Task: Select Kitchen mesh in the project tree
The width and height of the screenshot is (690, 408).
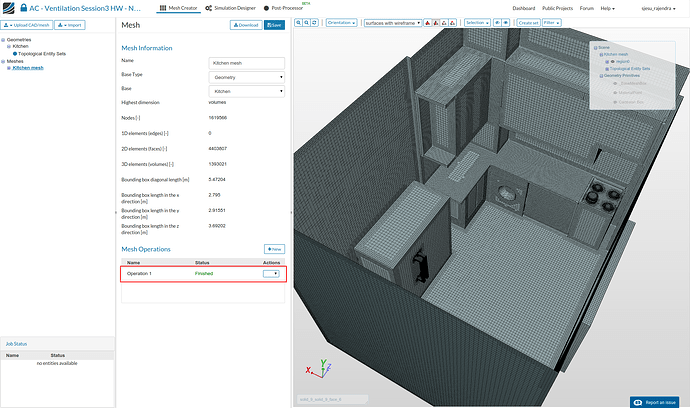Action: (x=28, y=68)
